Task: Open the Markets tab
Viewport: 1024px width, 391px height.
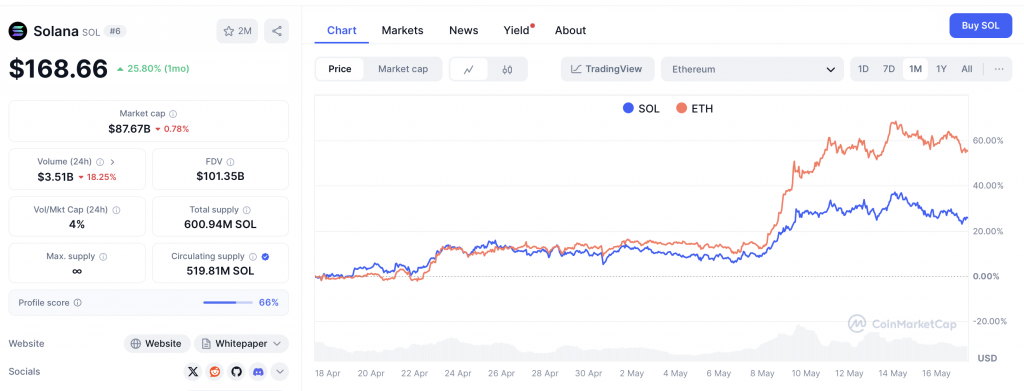Action: [x=402, y=30]
